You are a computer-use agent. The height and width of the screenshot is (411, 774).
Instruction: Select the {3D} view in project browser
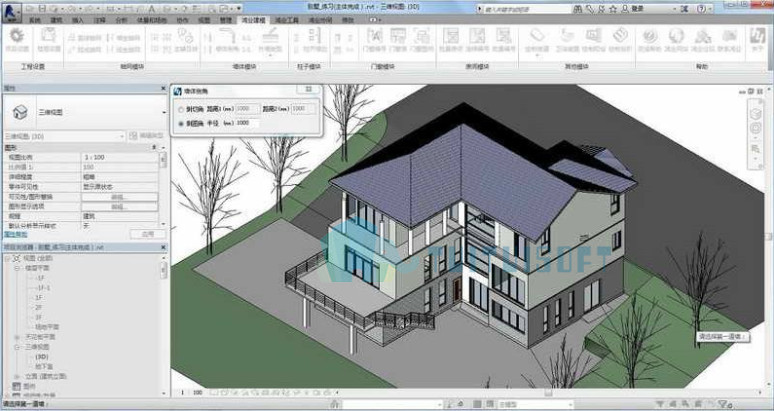[x=41, y=357]
